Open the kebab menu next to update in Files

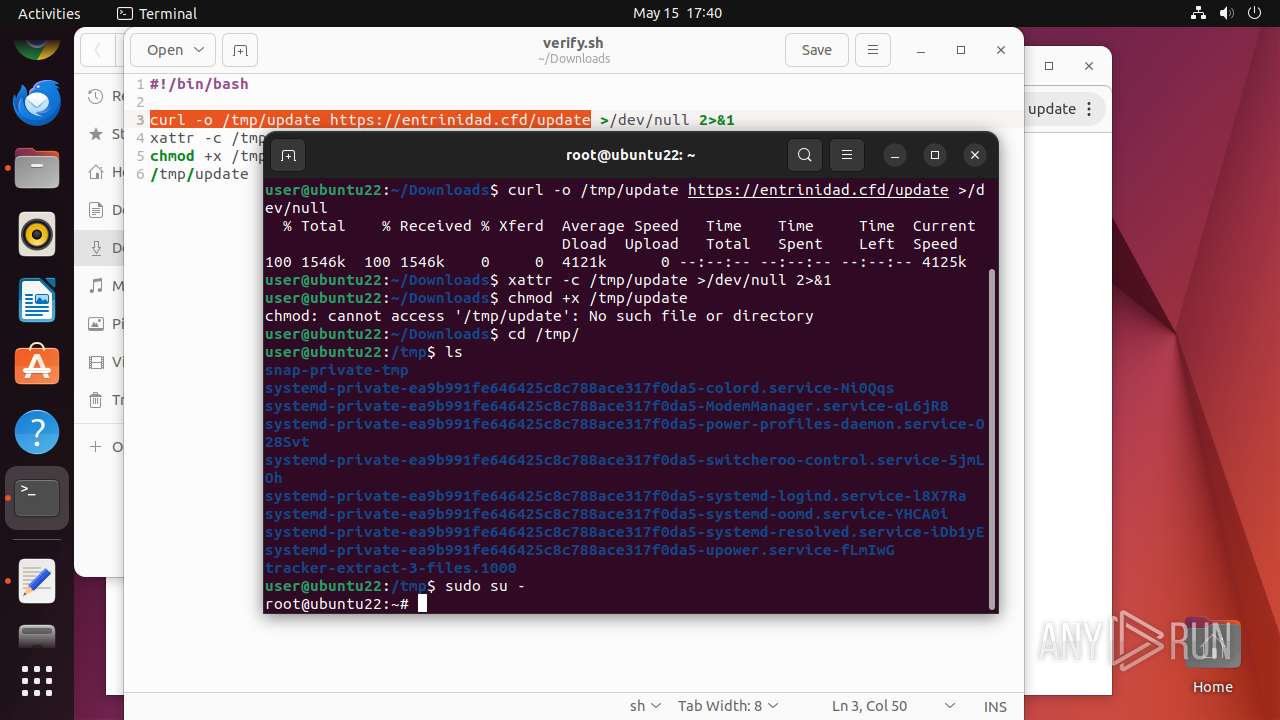tap(1090, 109)
